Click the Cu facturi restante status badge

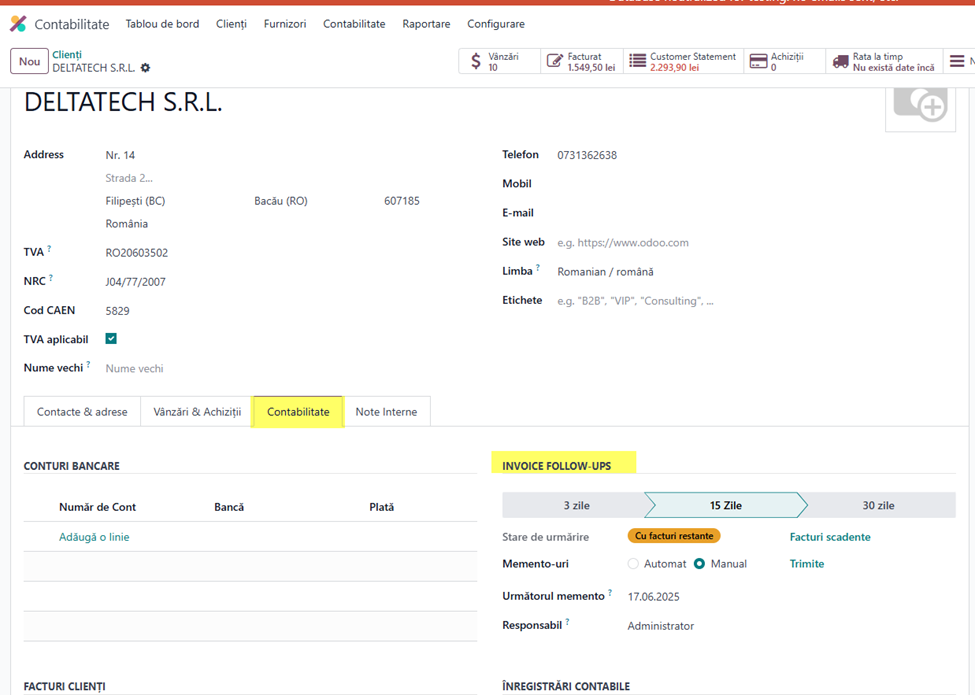[x=674, y=536]
